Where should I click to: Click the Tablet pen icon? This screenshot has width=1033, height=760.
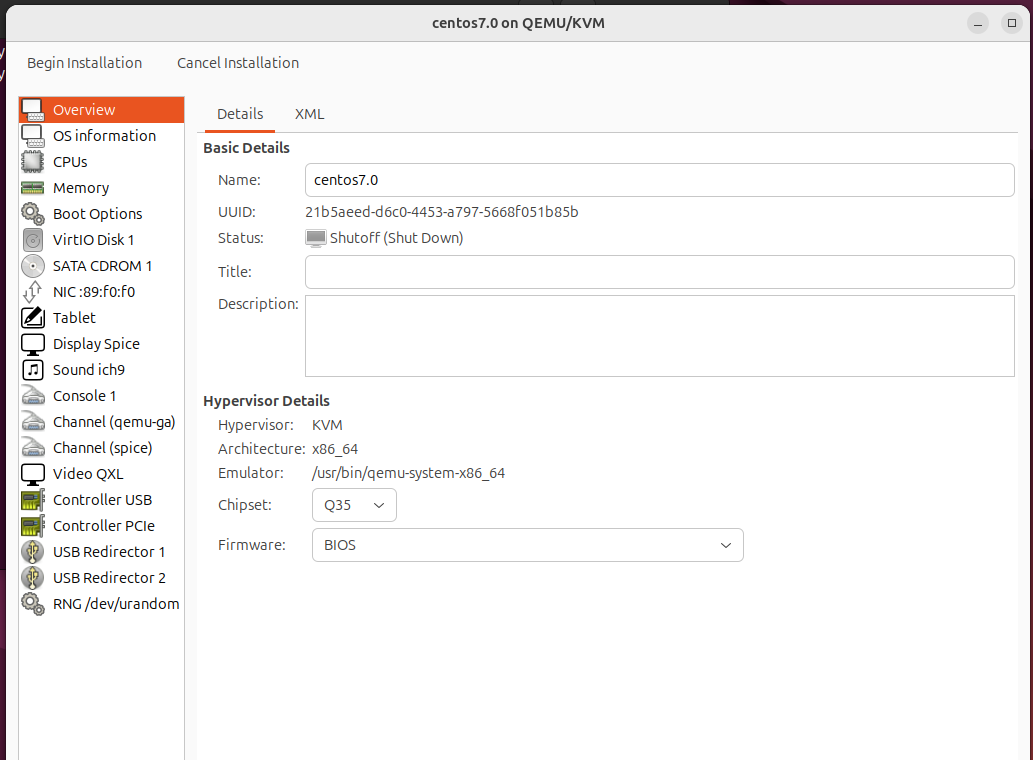click(x=32, y=318)
